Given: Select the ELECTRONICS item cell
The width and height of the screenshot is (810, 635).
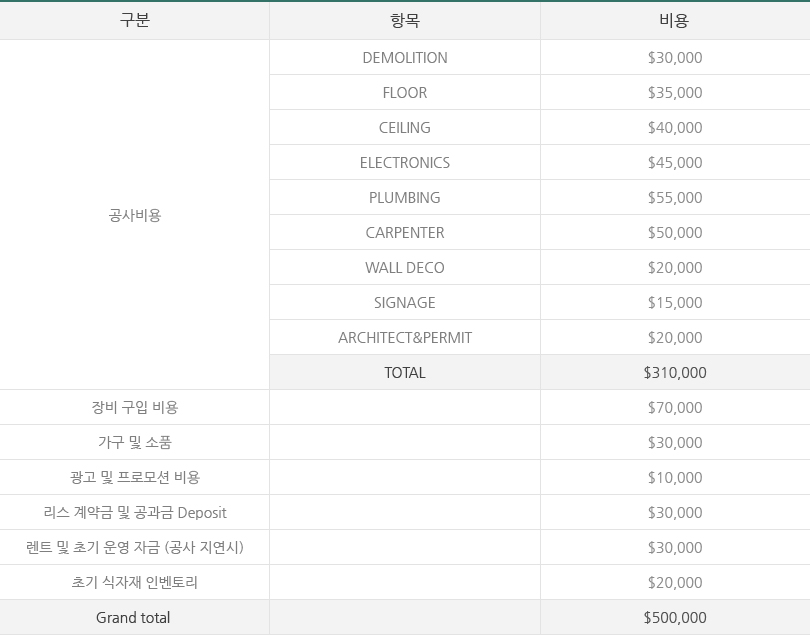Looking at the screenshot, I should tap(405, 163).
